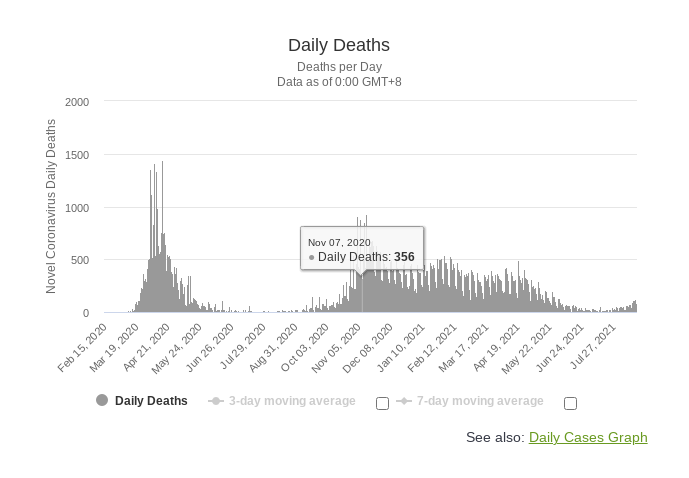Enable the checkbox after 7-day moving average
The image size is (689, 478).
[x=570, y=403]
